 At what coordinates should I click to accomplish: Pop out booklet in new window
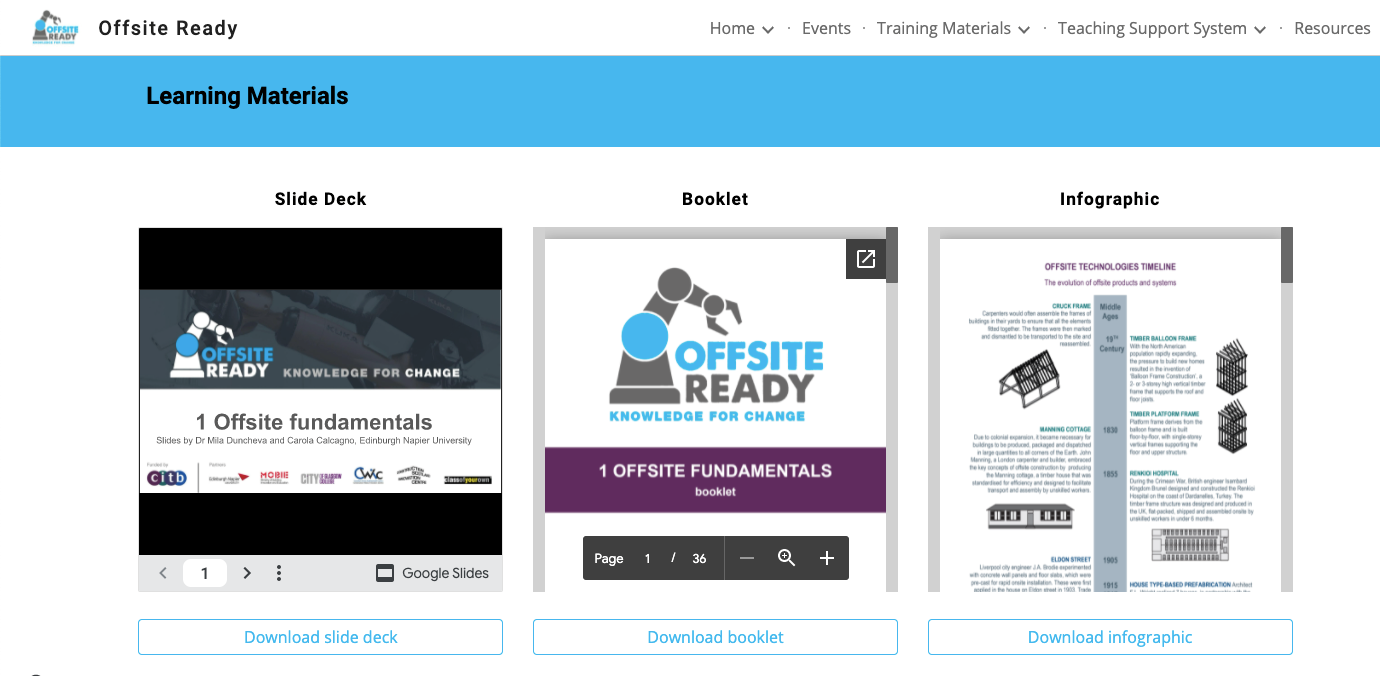coord(866,259)
